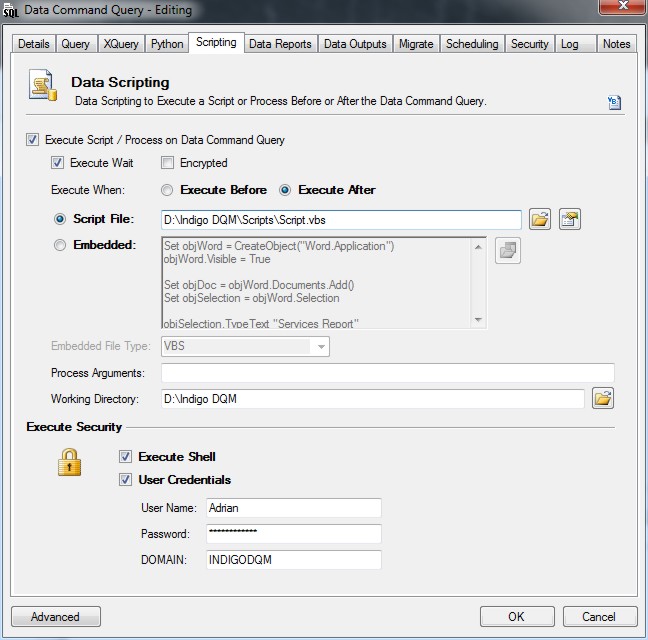
Task: Toggle Execute Script / Process checkbox
Action: pyautogui.click(x=33, y=140)
